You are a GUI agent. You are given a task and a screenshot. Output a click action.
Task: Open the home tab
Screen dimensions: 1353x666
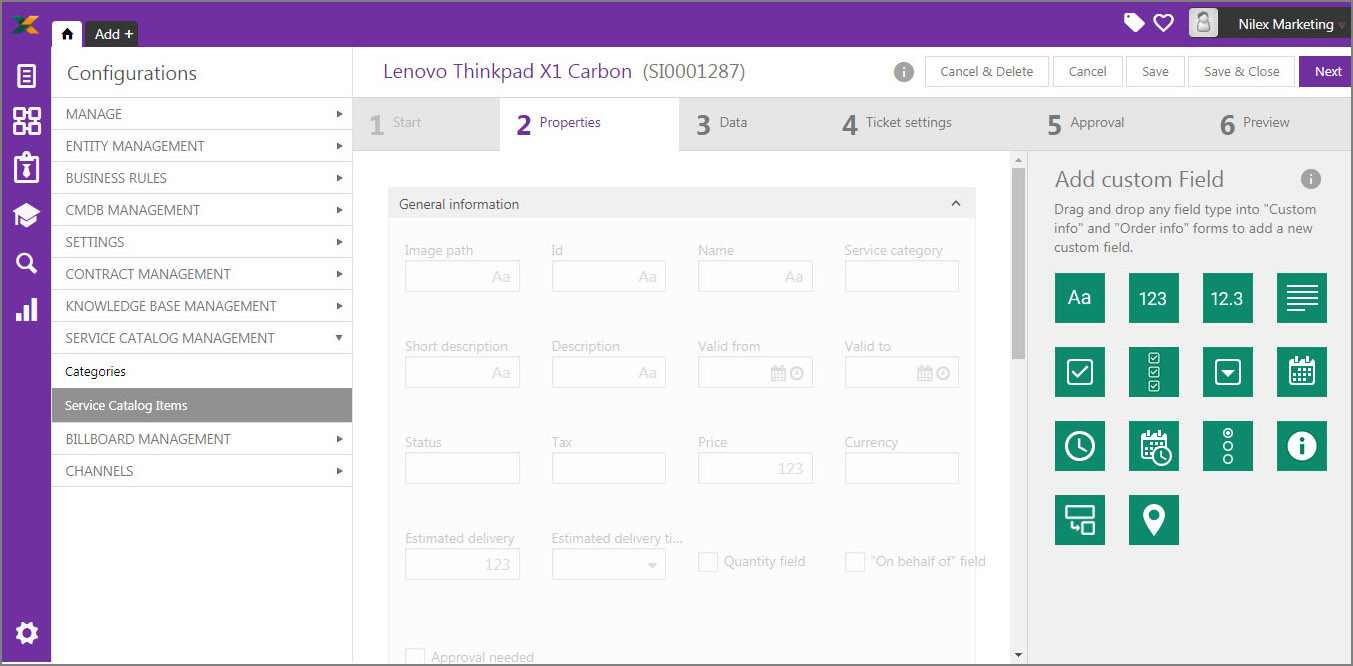tap(67, 34)
